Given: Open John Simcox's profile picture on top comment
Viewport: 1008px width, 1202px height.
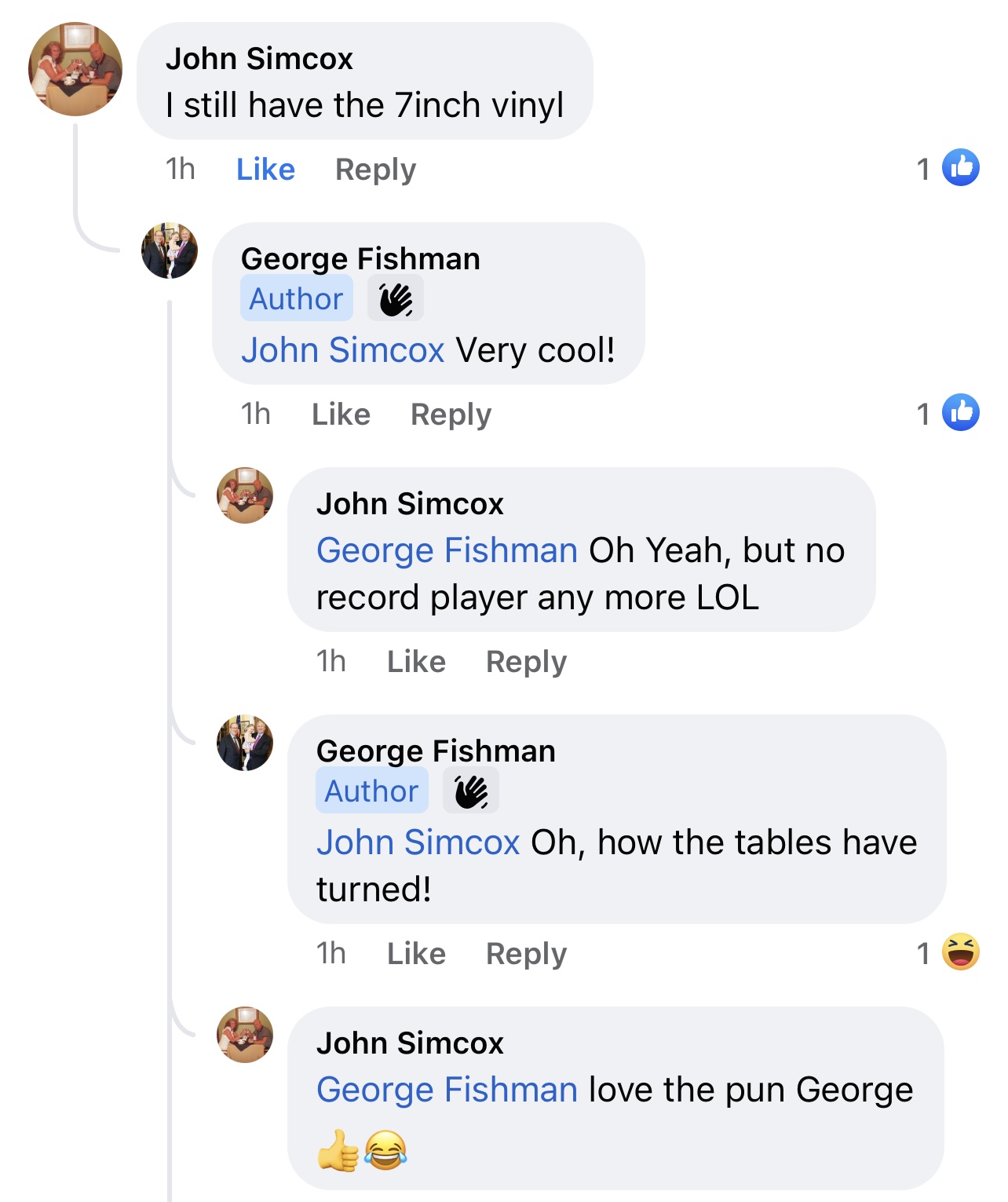Looking at the screenshot, I should pyautogui.click(x=75, y=69).
